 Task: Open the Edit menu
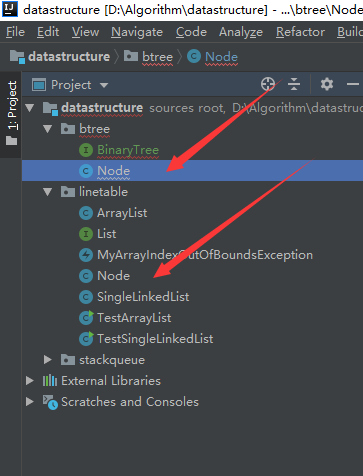pyautogui.click(x=48, y=32)
